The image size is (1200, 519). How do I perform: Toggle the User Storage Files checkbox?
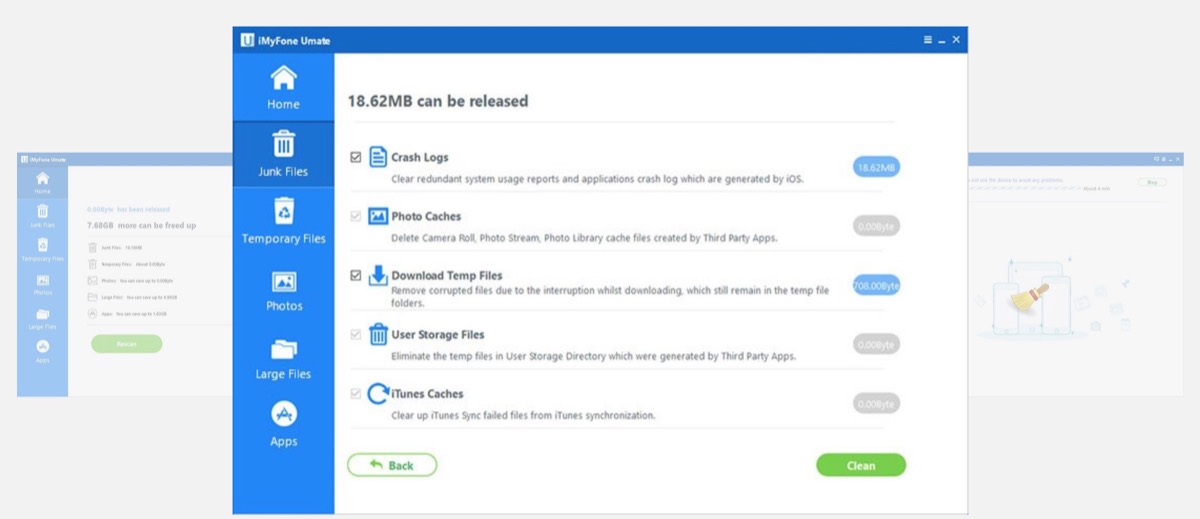point(356,335)
